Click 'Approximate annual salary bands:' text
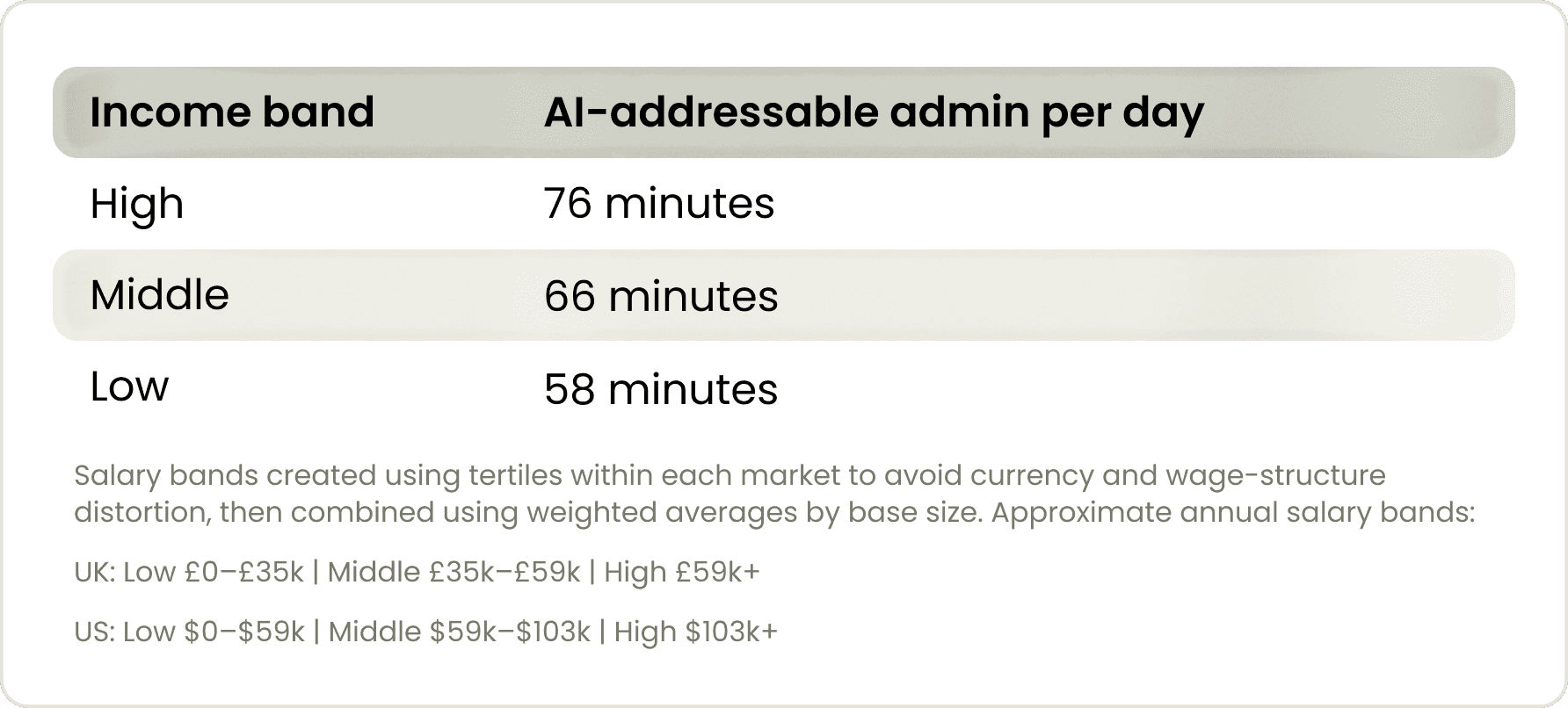The image size is (1568, 708). (x=1233, y=512)
